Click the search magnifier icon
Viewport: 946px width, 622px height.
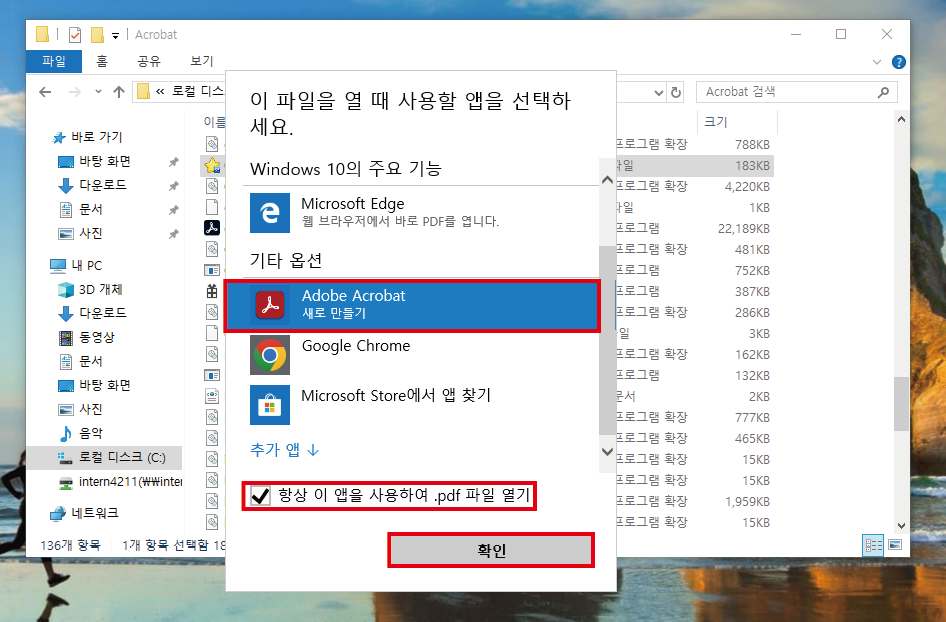click(x=883, y=92)
